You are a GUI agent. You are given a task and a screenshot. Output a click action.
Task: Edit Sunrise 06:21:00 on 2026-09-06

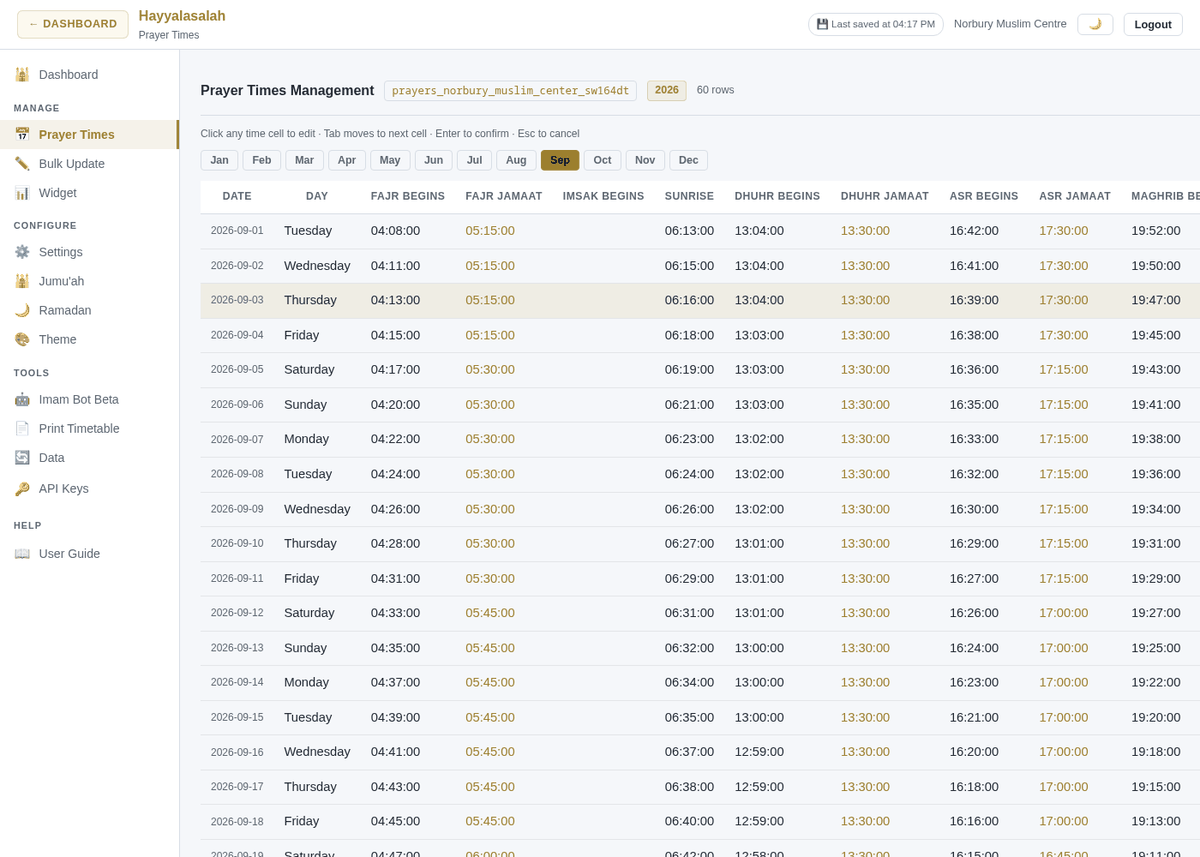tap(689, 404)
